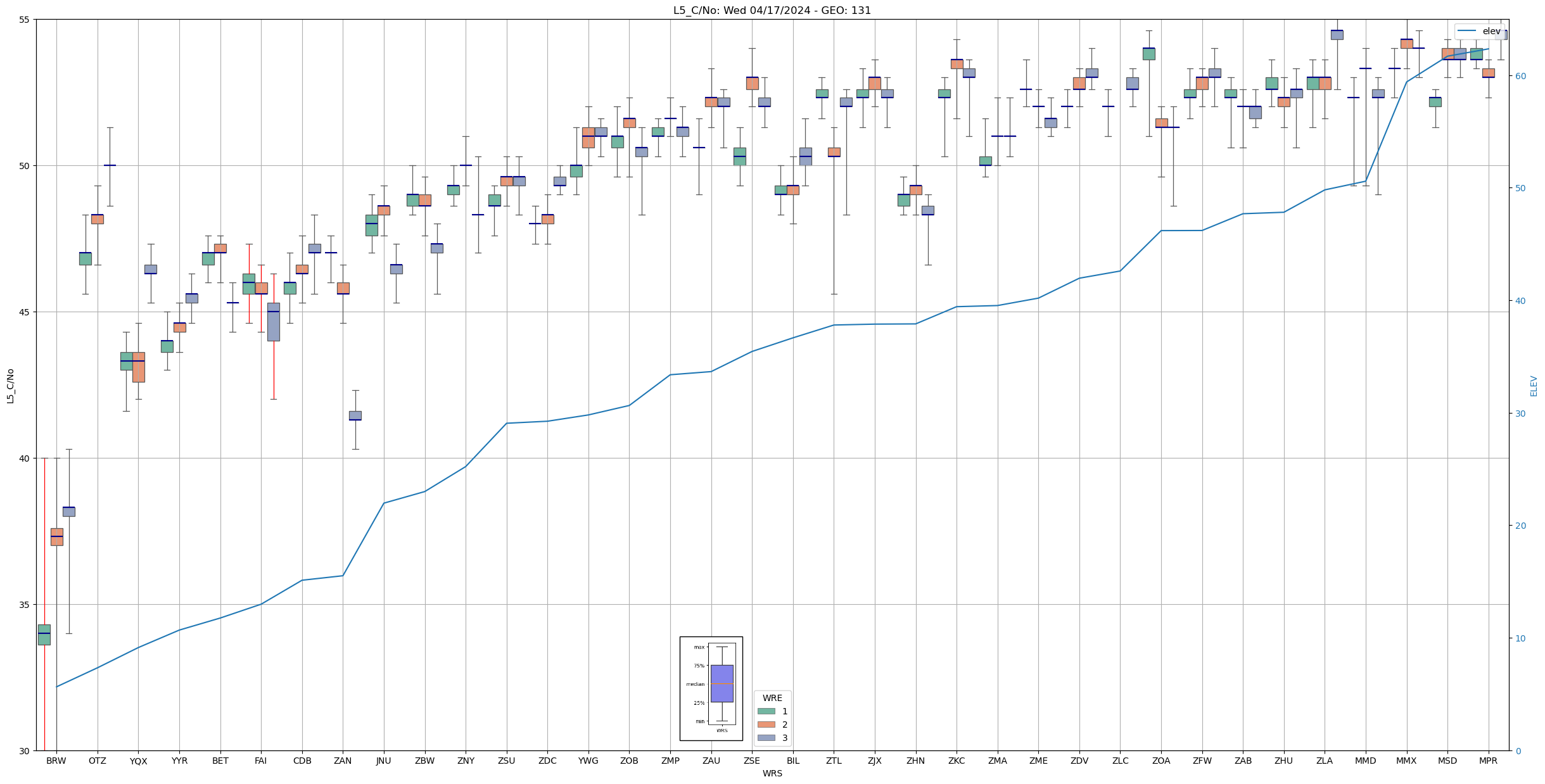Viewport: 1545px width, 784px height.
Task: Click the ZNY x-axis label
Action: [x=466, y=761]
